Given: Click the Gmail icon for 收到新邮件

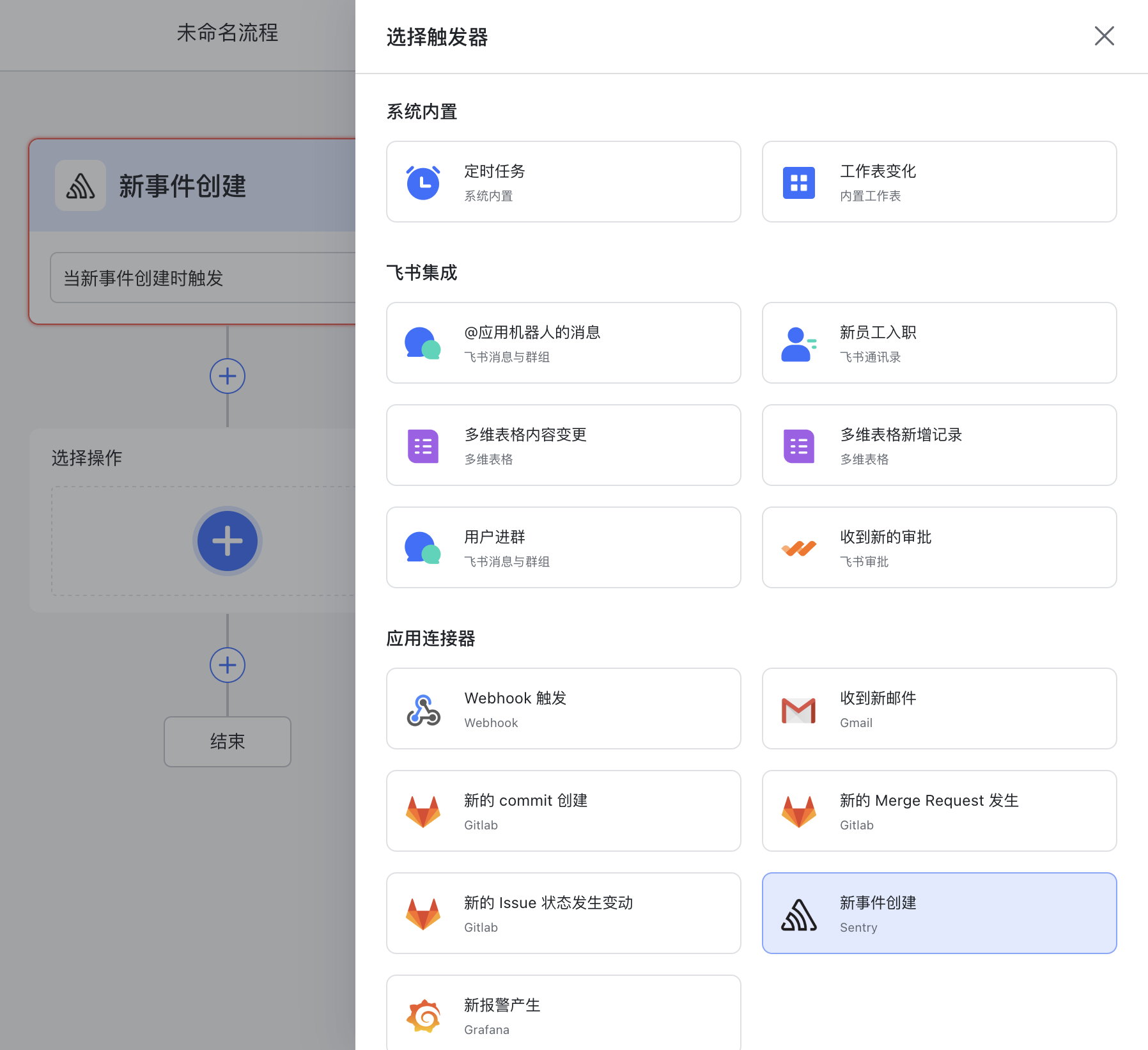Looking at the screenshot, I should [798, 709].
